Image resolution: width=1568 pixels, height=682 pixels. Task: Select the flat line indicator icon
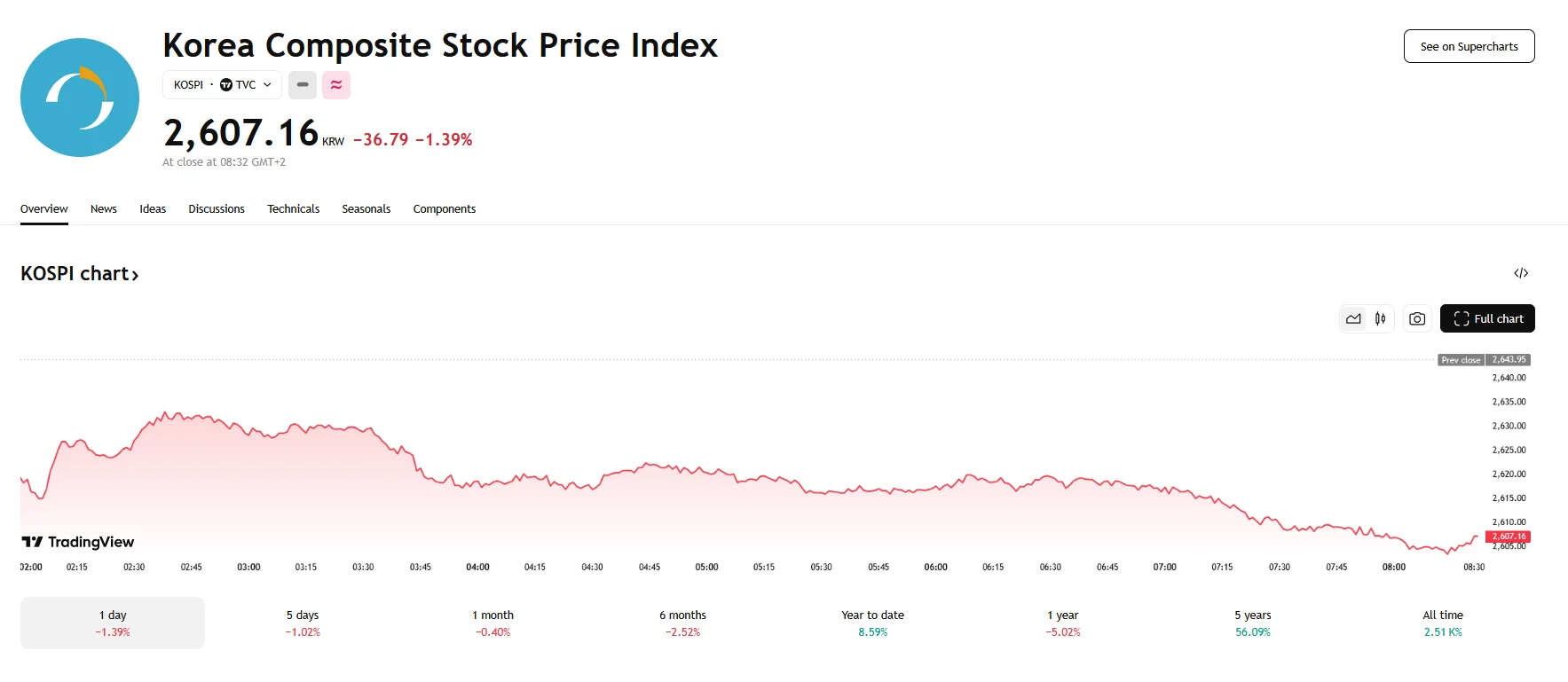coord(302,85)
